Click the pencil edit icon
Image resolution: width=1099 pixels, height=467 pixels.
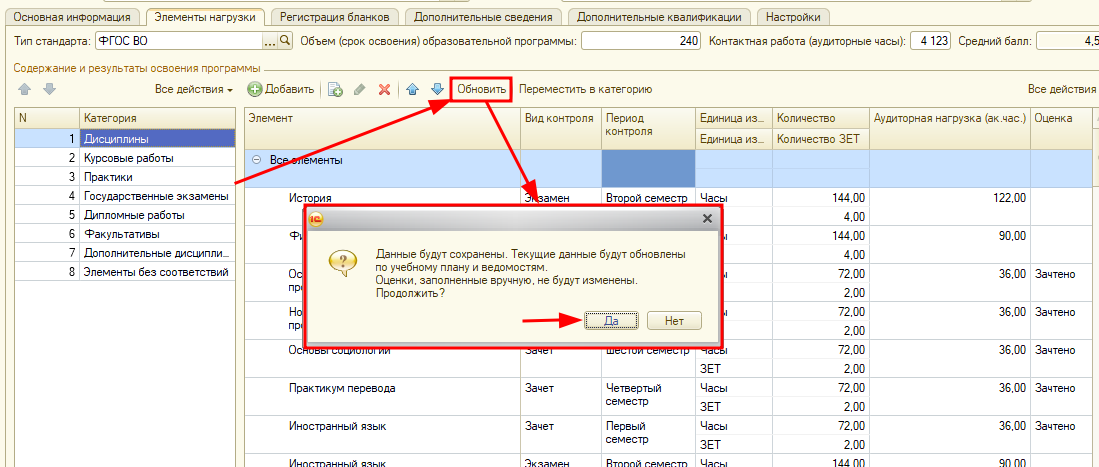(360, 90)
